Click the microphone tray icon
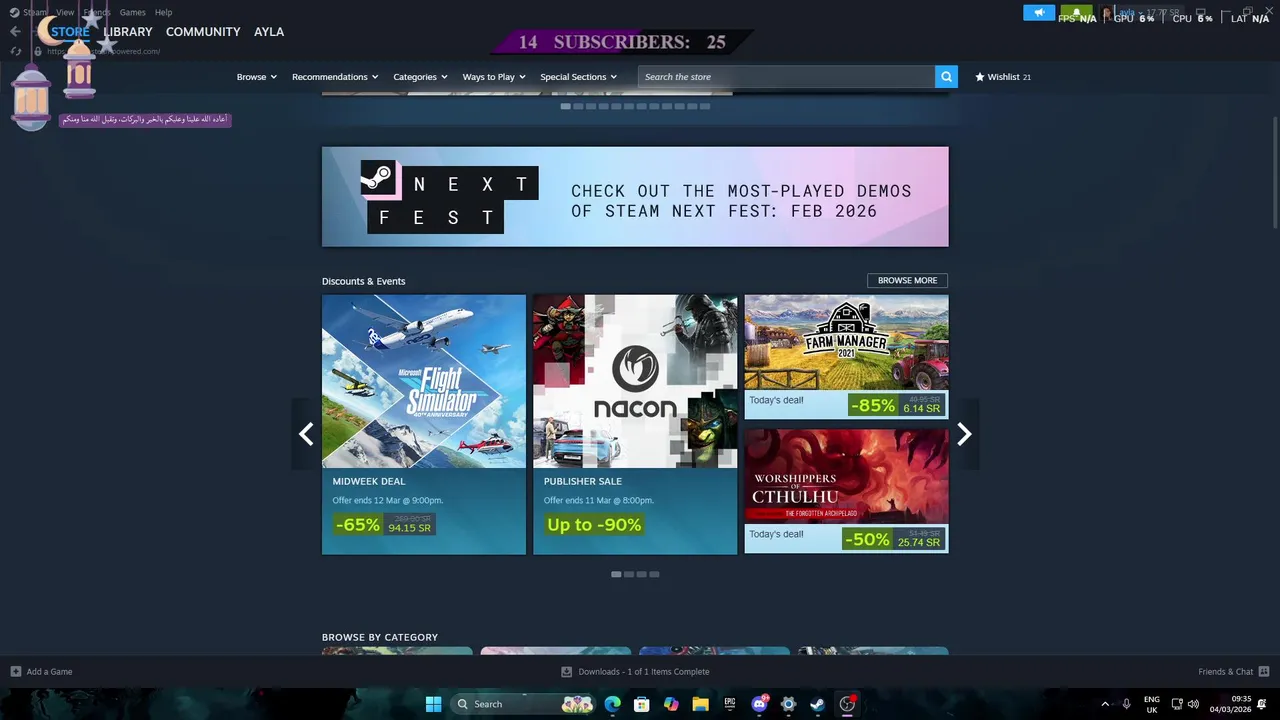The width and height of the screenshot is (1280, 720). (x=1126, y=704)
